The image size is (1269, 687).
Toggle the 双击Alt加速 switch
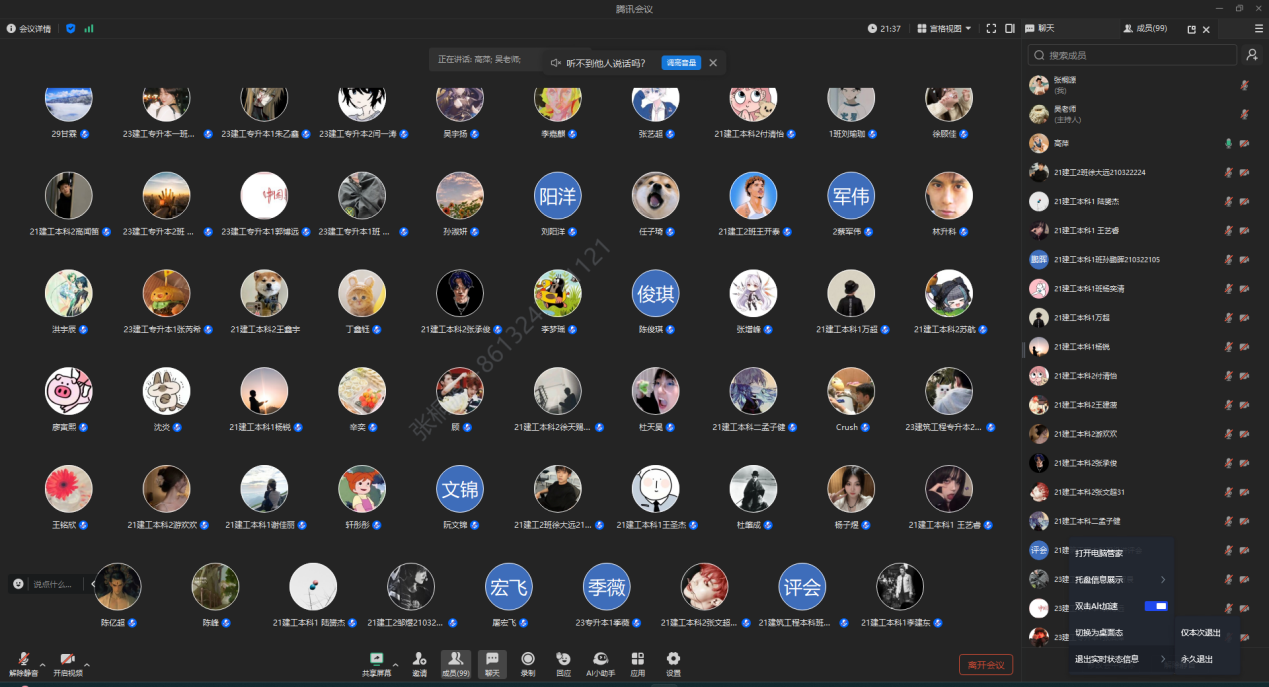1156,606
